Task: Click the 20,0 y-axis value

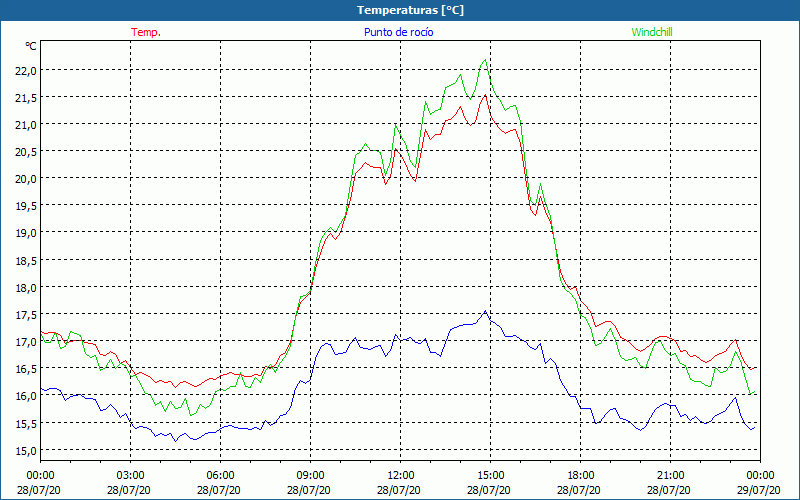Action: click(x=27, y=179)
